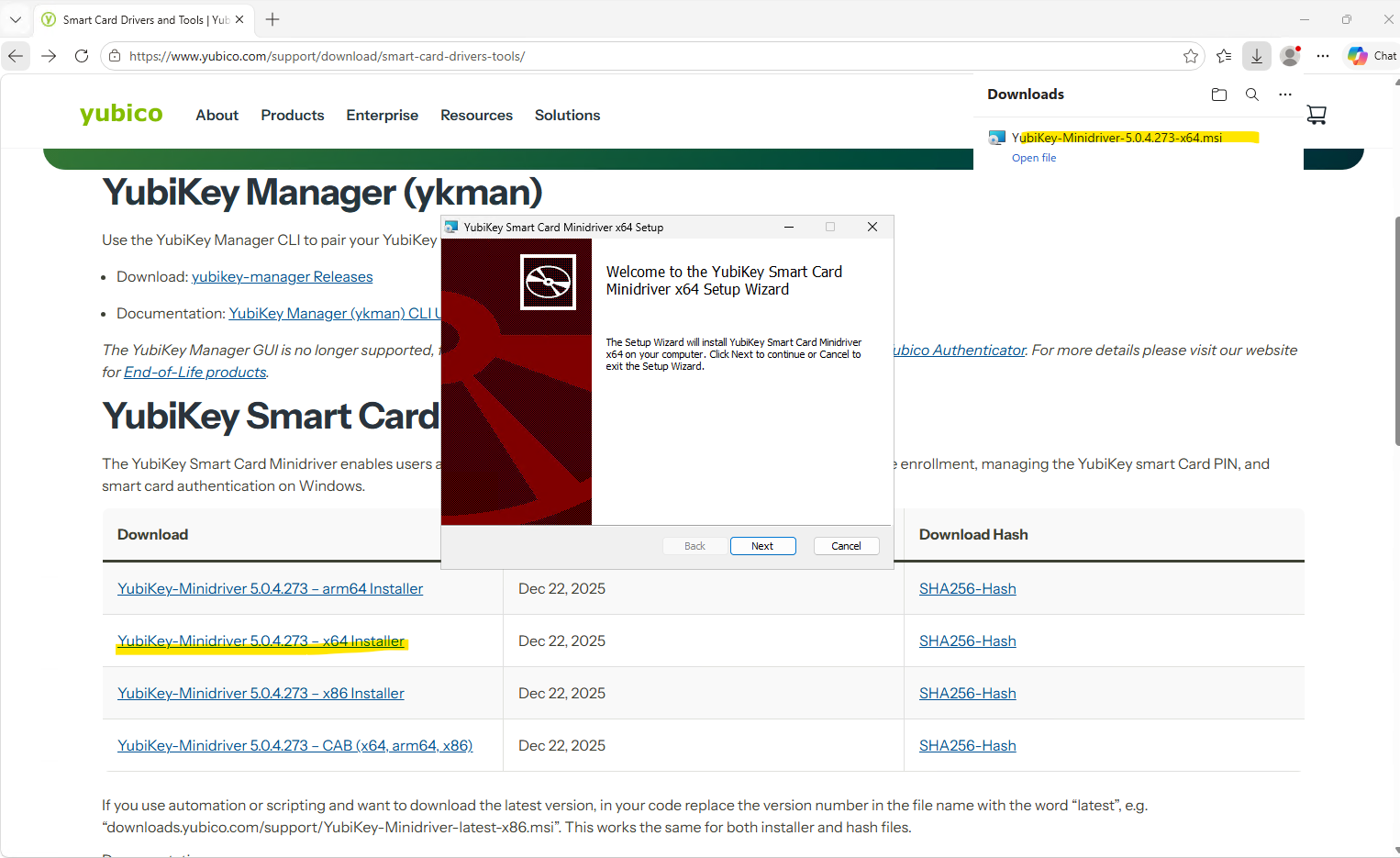The width and height of the screenshot is (1400, 858).
Task: Click the YubiKey Manager (ykman) heading
Action: (322, 193)
